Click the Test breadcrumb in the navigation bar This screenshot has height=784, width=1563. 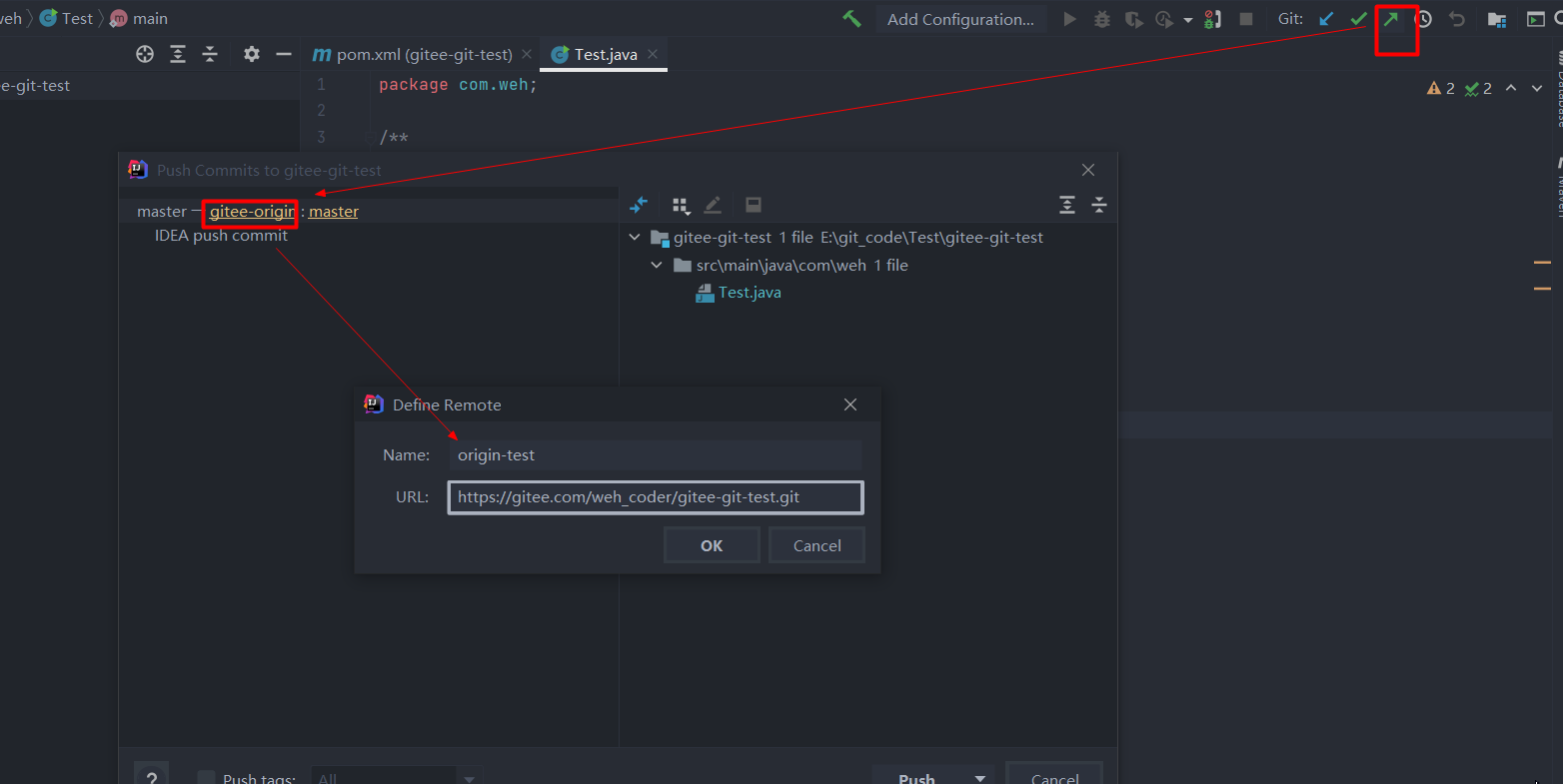[x=67, y=18]
